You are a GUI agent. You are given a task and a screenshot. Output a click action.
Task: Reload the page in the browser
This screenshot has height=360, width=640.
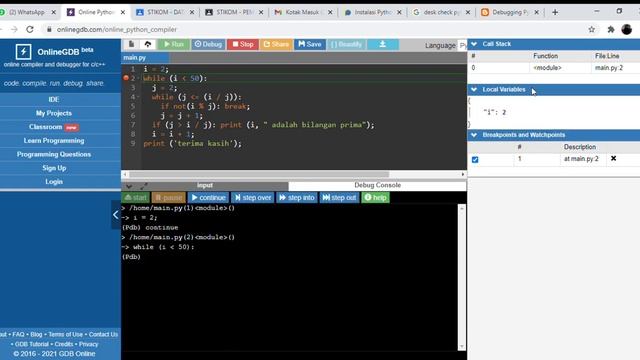[x=30, y=29]
